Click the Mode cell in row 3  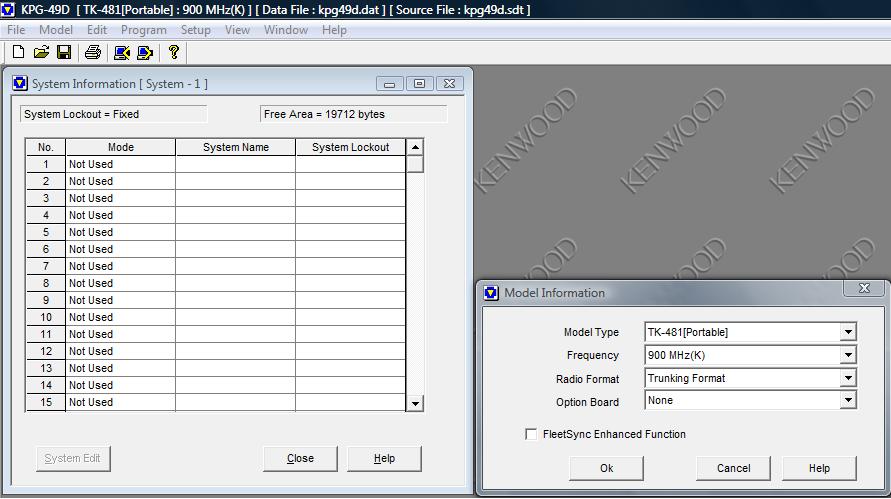coord(120,198)
